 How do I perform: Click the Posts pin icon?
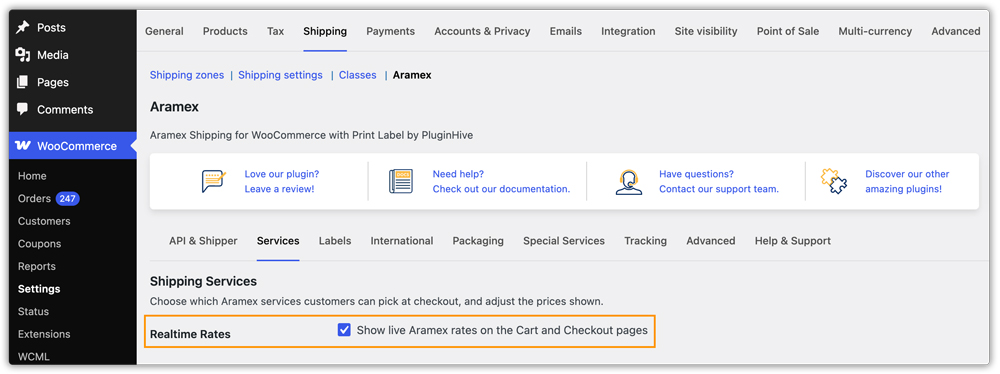coord(22,27)
